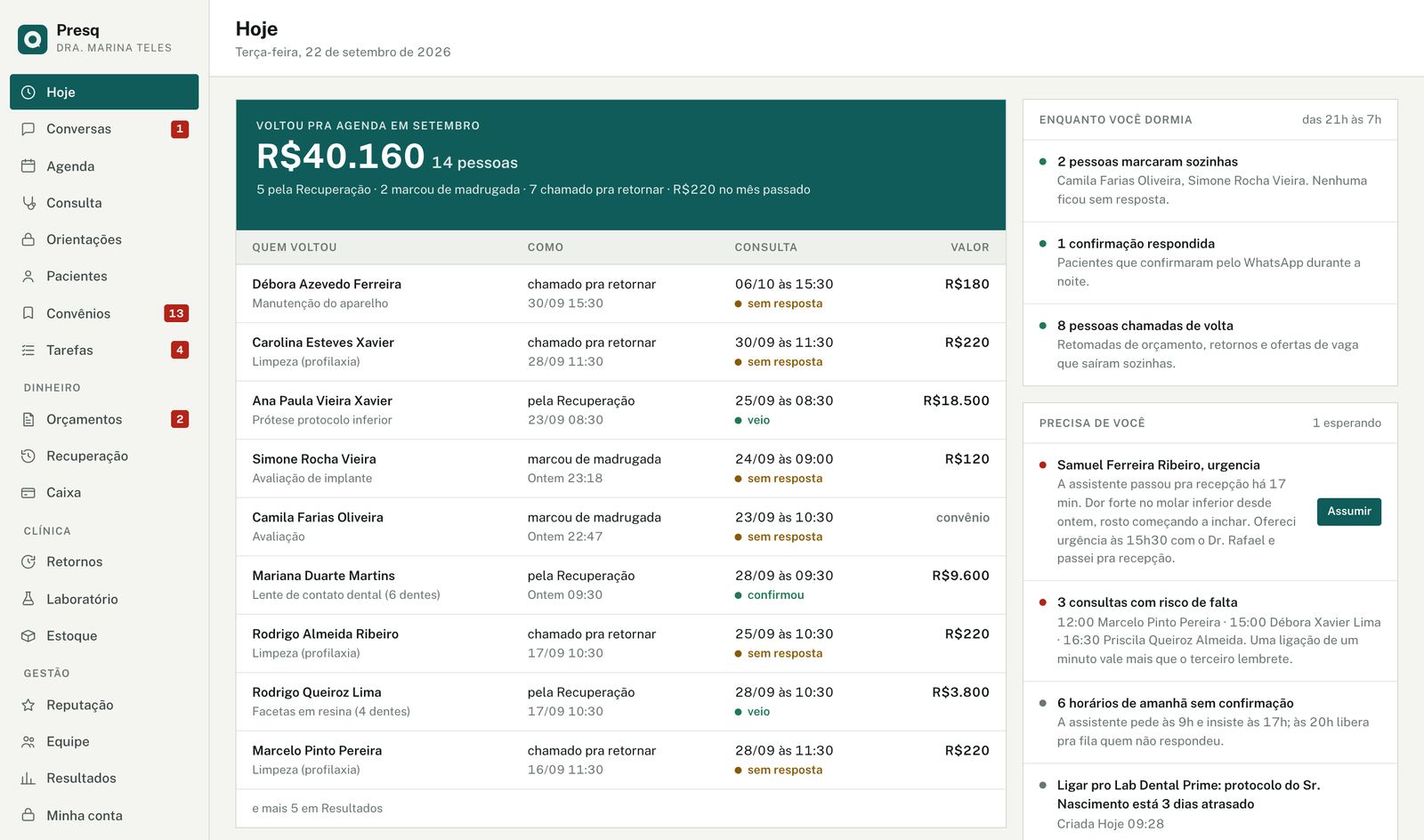This screenshot has width=1424, height=840.
Task: Click the 'Quem voltou' column header
Action: (x=295, y=247)
